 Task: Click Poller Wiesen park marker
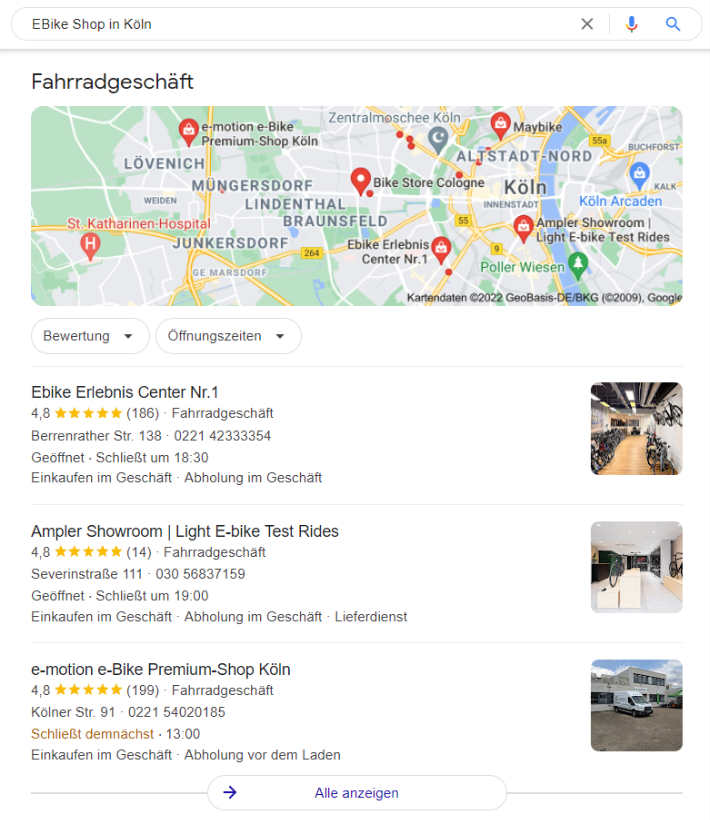(x=578, y=265)
